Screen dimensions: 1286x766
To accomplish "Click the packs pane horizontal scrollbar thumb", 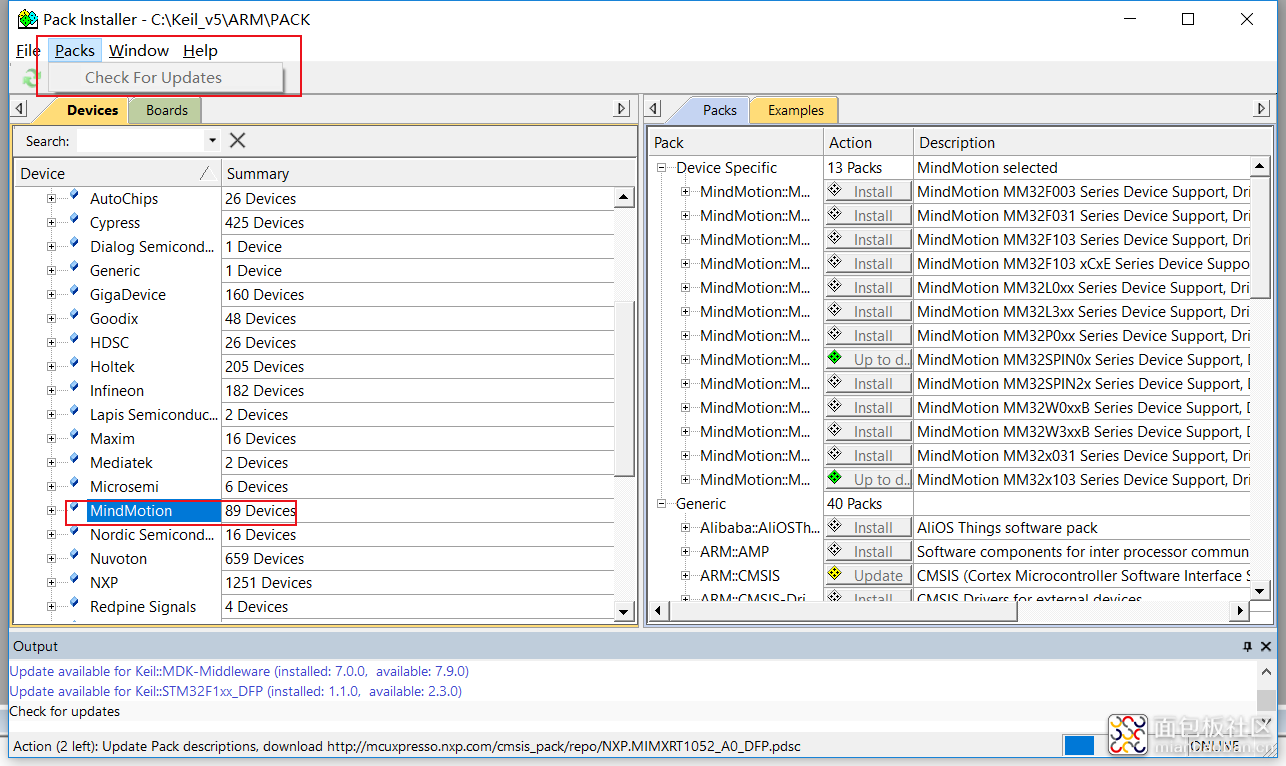I will click(x=841, y=609).
